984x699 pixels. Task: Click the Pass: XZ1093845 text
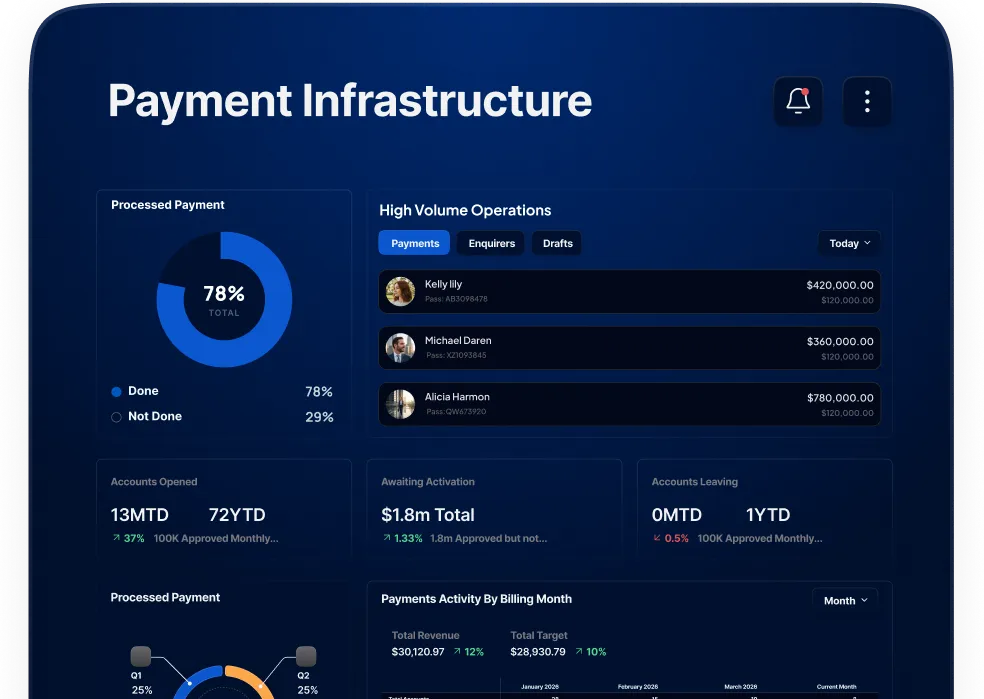pos(456,355)
